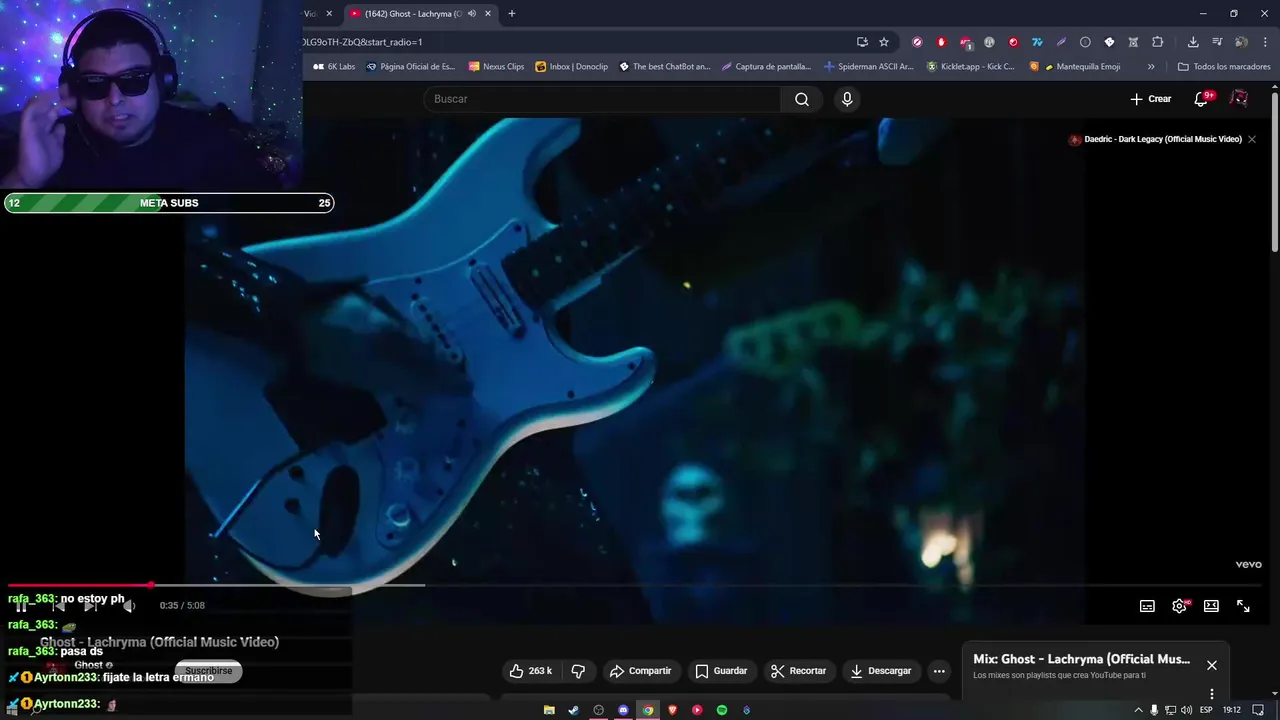Switch video to full screen
The width and height of the screenshot is (1280, 720).
point(1243,606)
